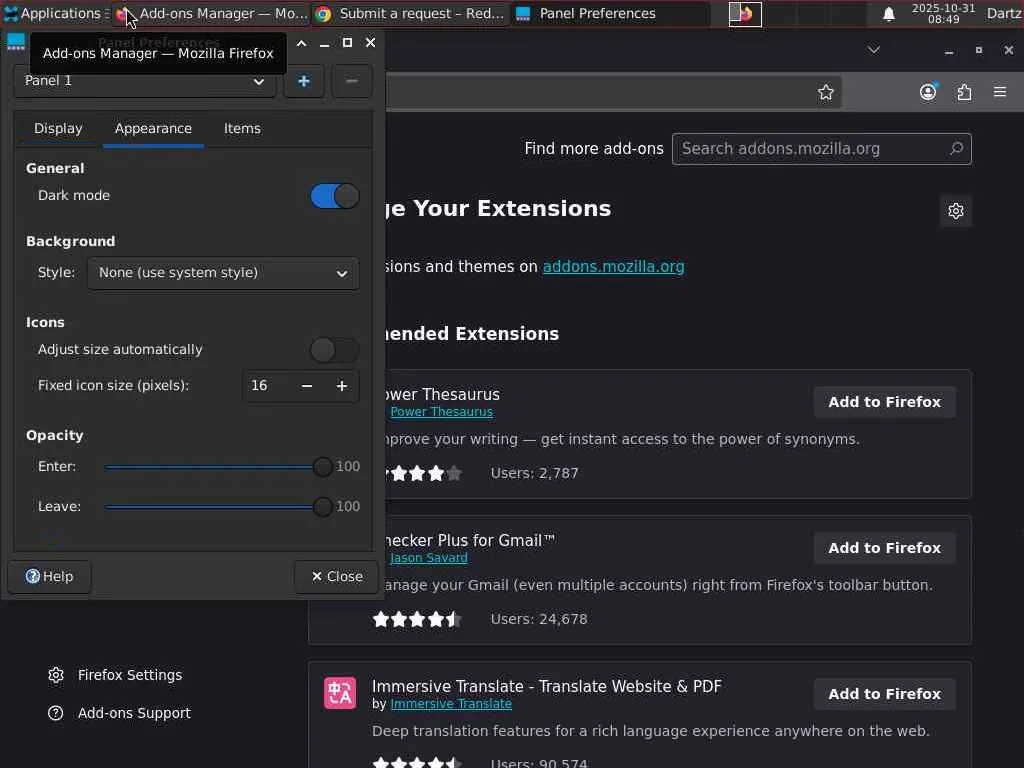Enable Adjust size automatically toggle
The image size is (1024, 768).
tap(334, 350)
